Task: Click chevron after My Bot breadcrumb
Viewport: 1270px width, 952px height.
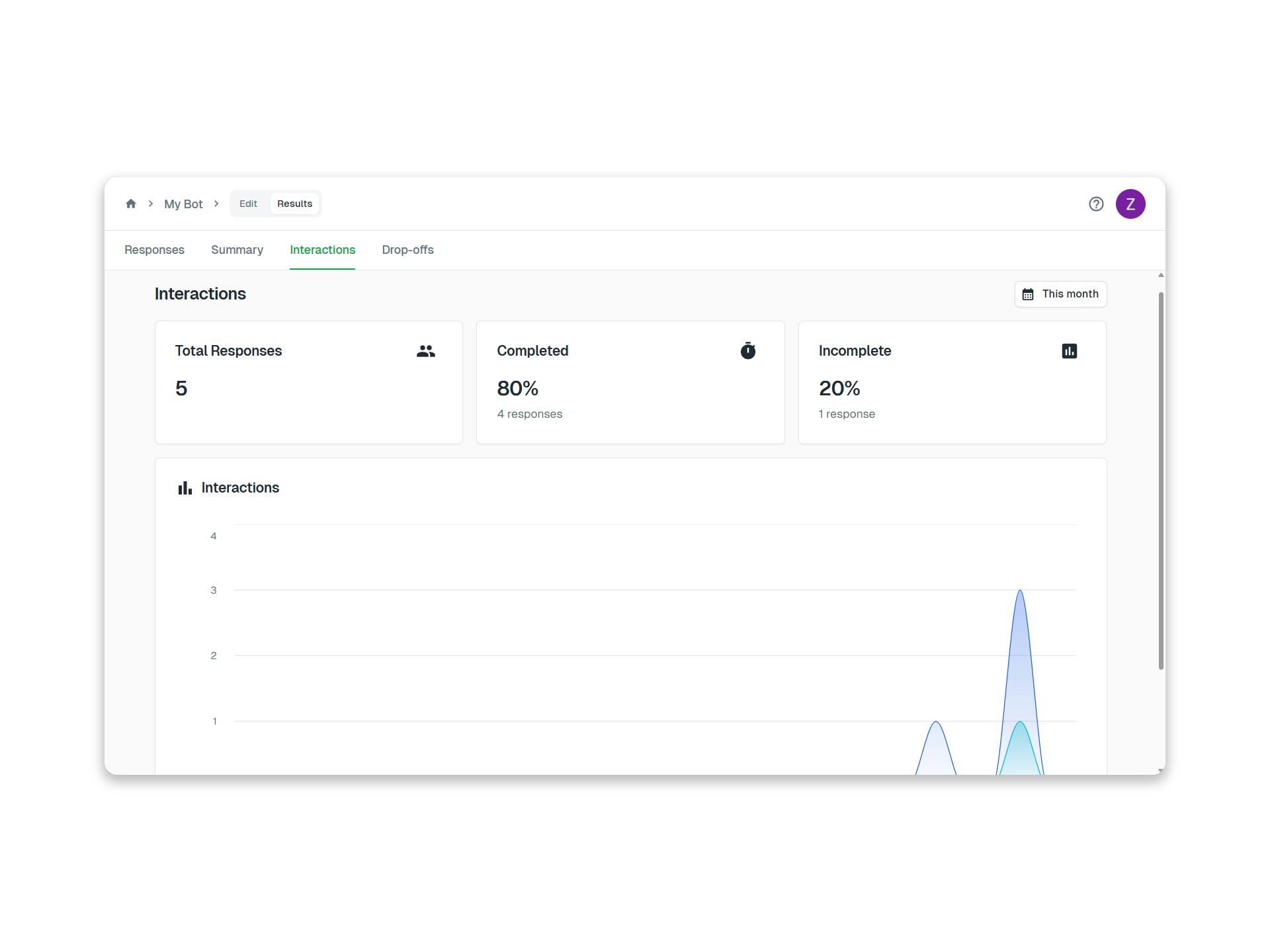Action: tap(216, 204)
